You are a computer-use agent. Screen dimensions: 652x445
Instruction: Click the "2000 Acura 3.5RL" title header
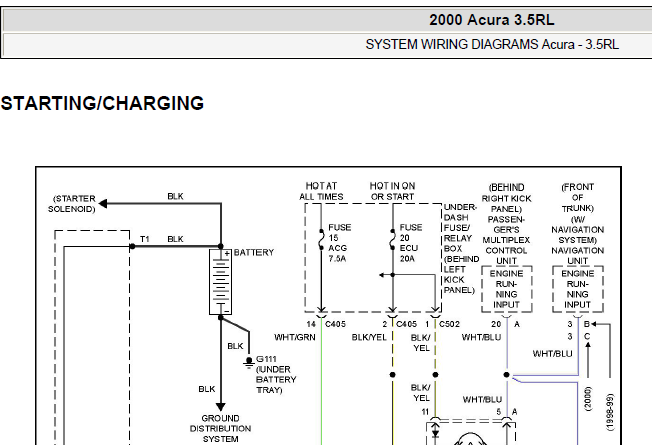[x=491, y=19]
